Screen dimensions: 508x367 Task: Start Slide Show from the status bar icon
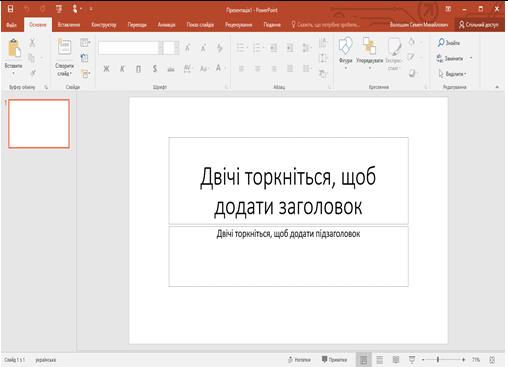point(412,360)
